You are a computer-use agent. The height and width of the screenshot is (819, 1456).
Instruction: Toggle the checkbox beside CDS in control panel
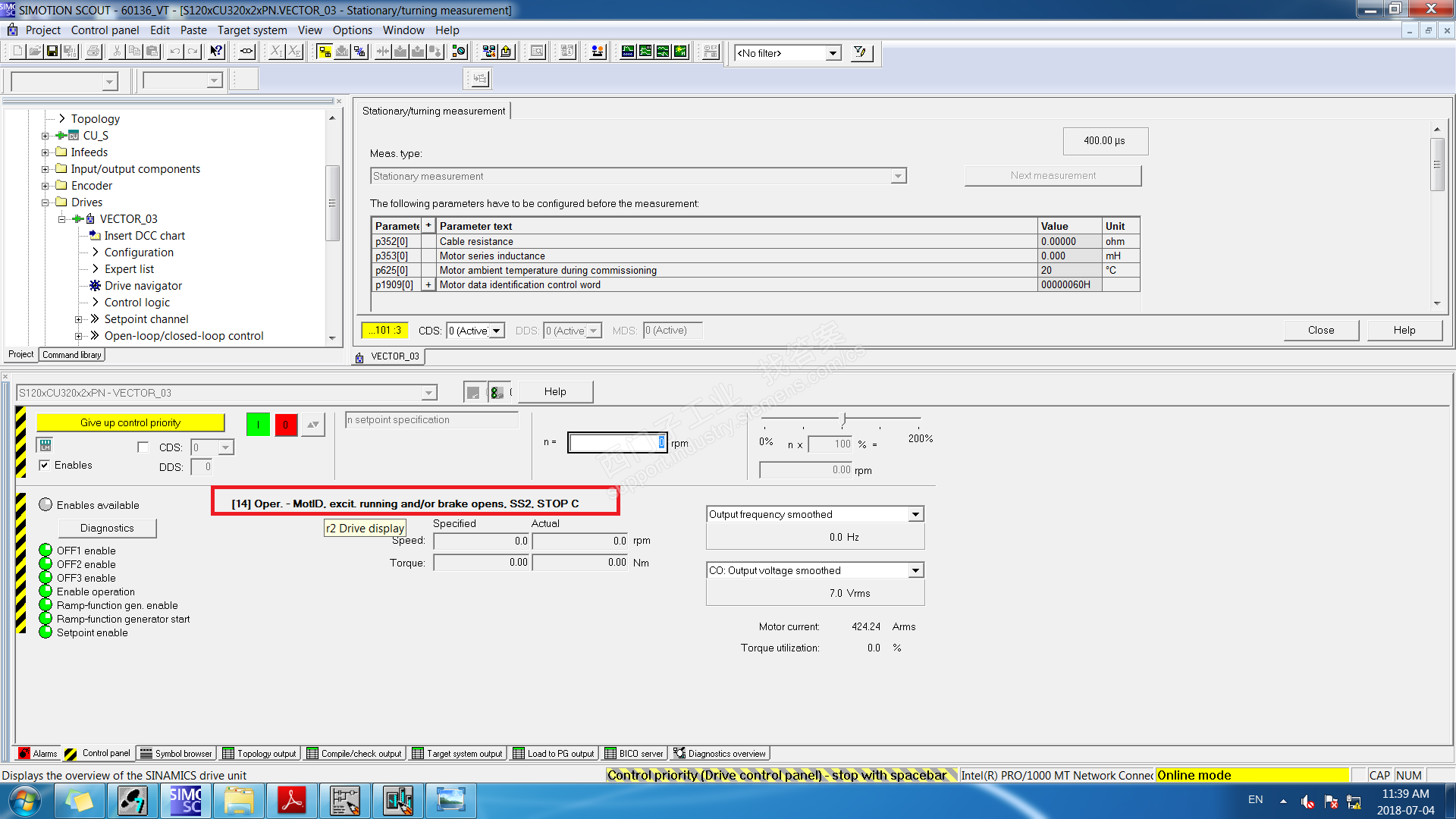click(143, 447)
